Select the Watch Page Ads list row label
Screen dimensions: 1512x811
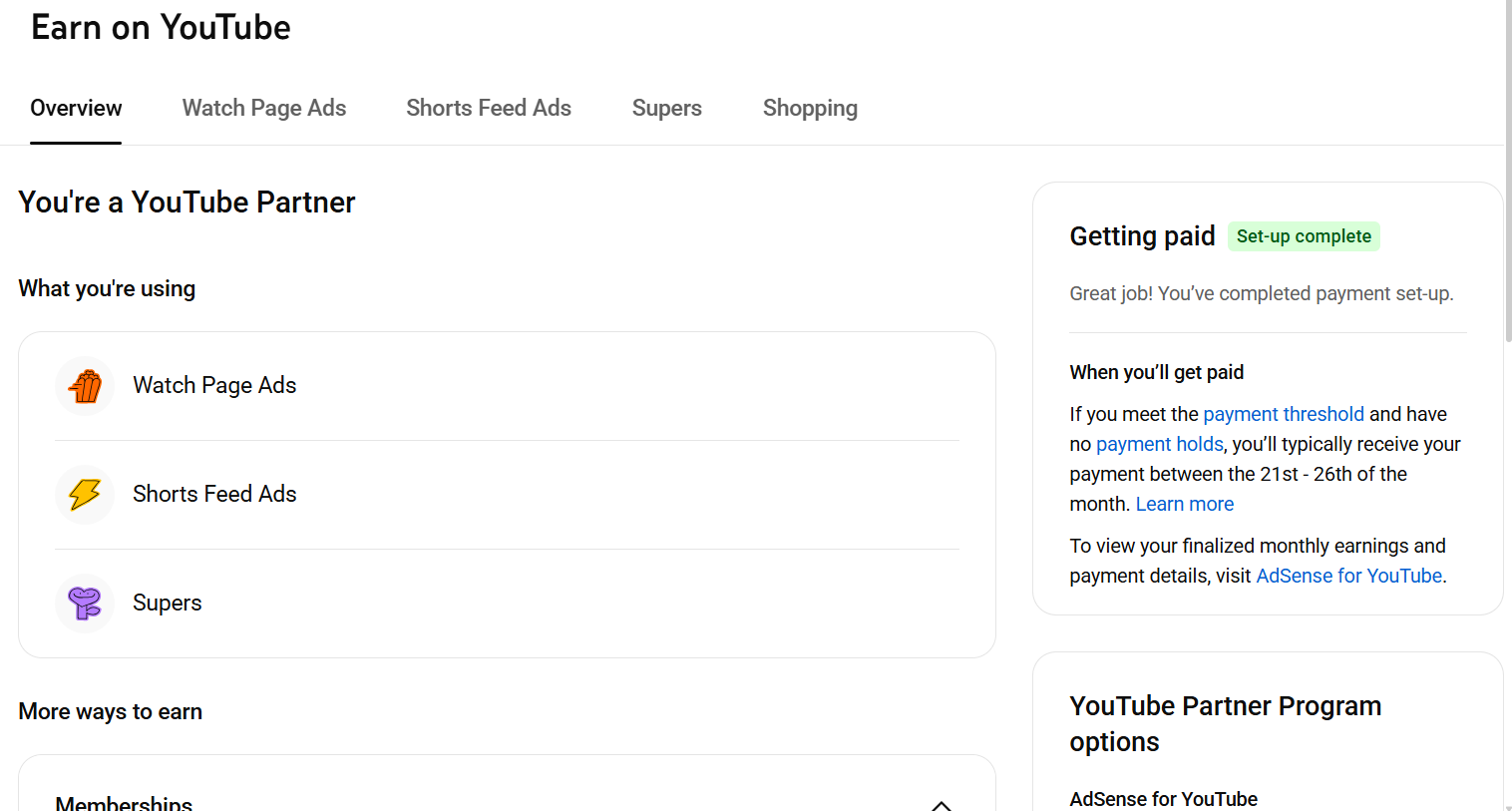tap(214, 385)
